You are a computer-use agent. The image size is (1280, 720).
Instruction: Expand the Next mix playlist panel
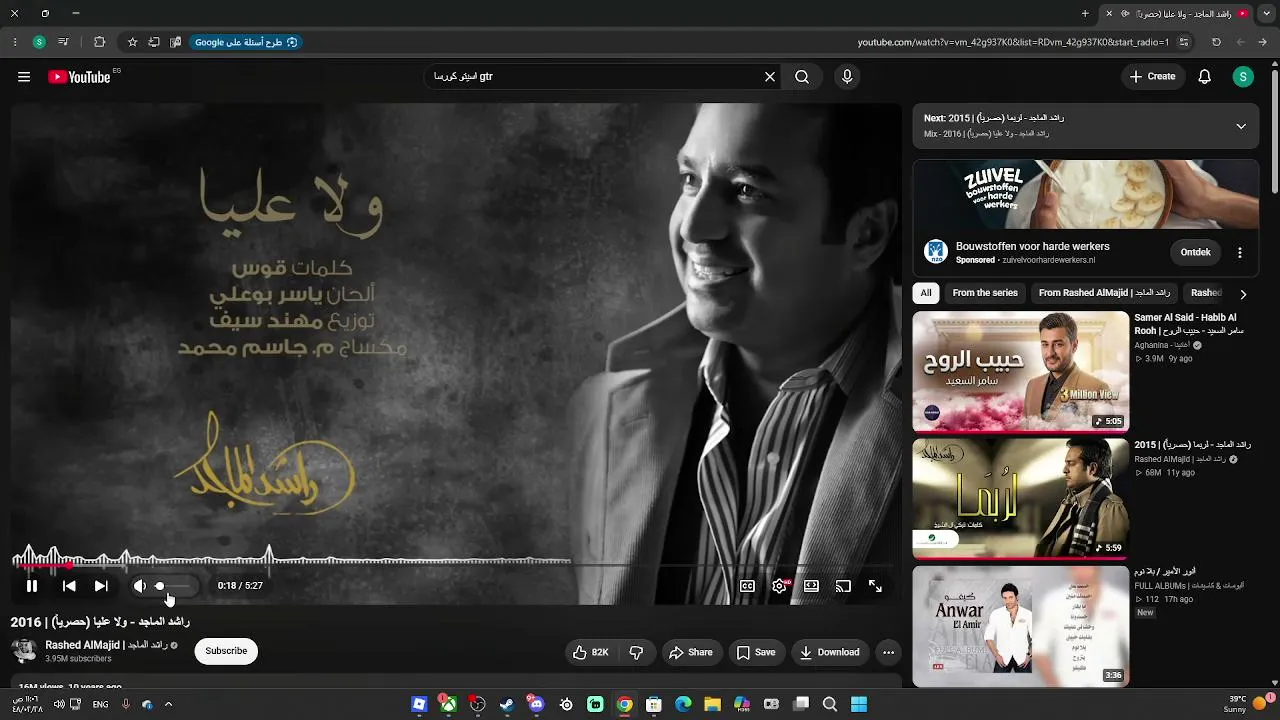1241,126
